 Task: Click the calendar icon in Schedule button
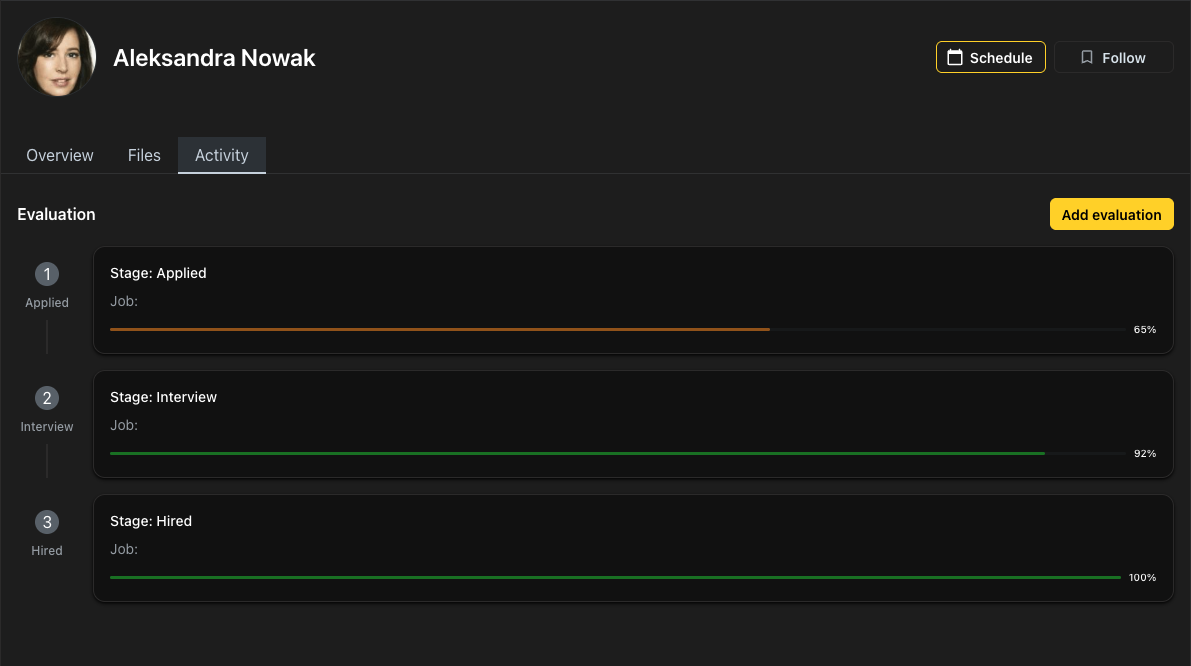(955, 58)
